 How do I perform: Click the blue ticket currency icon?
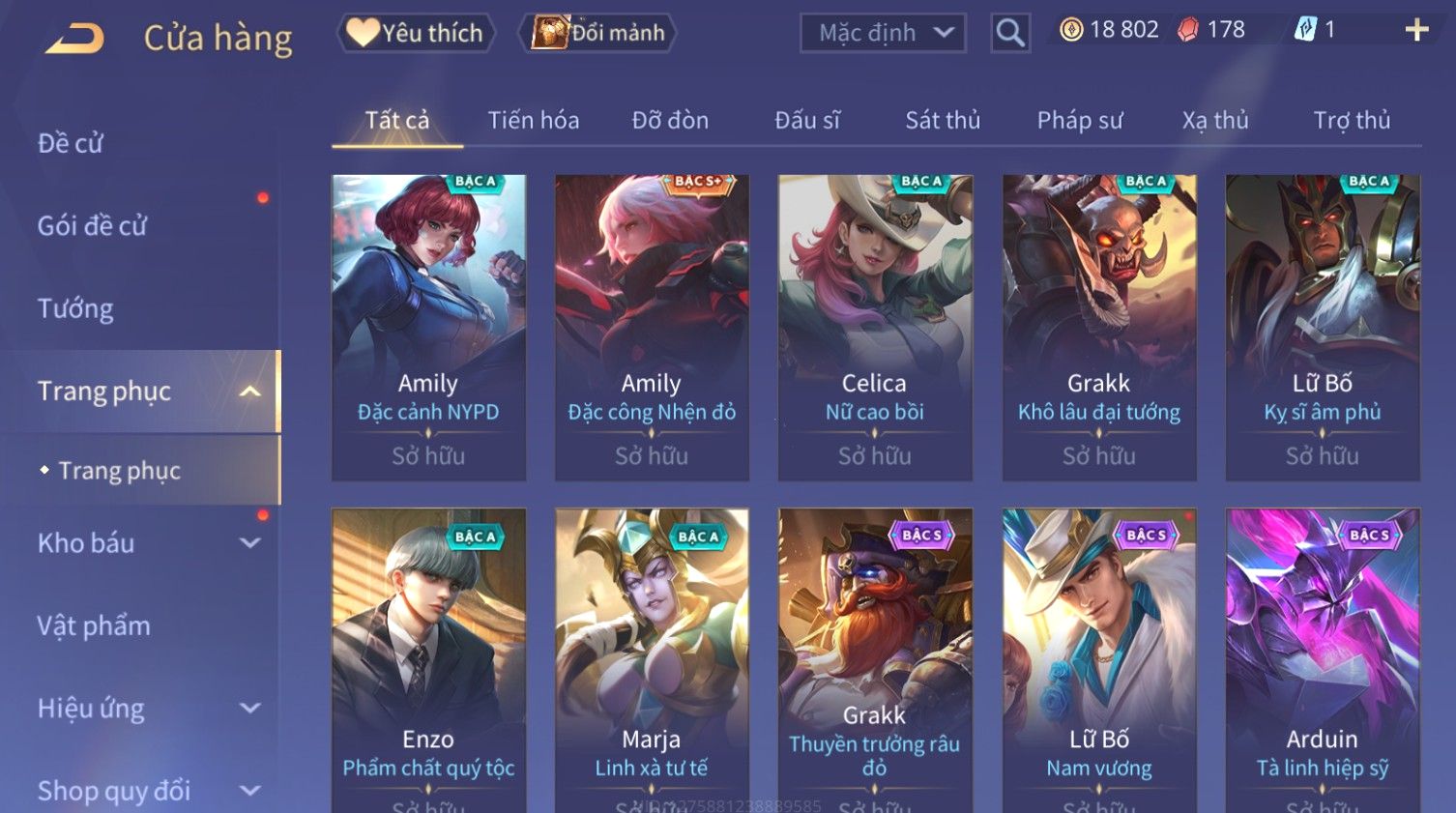pos(1305,30)
